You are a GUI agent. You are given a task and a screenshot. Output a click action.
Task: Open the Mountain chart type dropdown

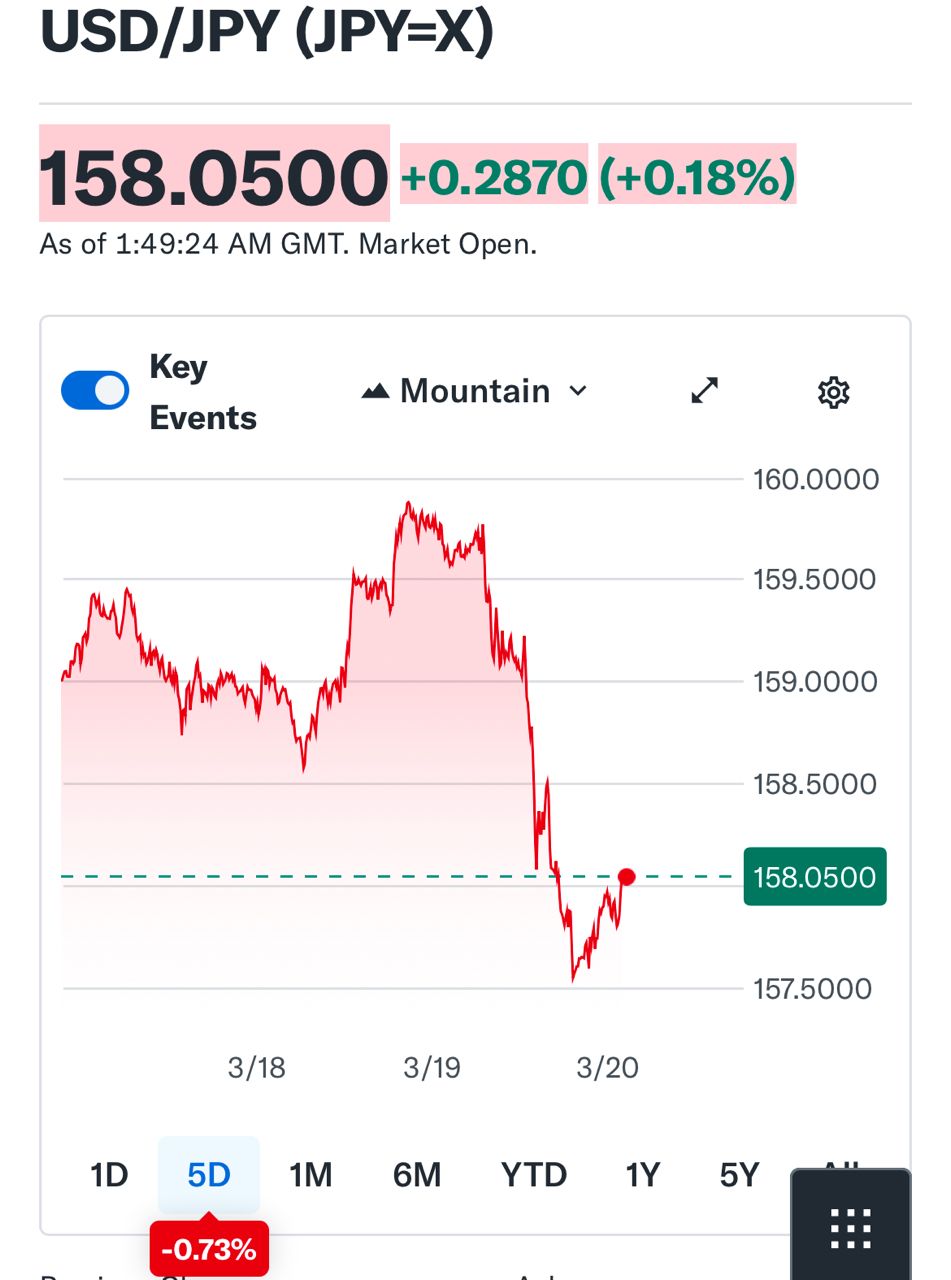475,391
